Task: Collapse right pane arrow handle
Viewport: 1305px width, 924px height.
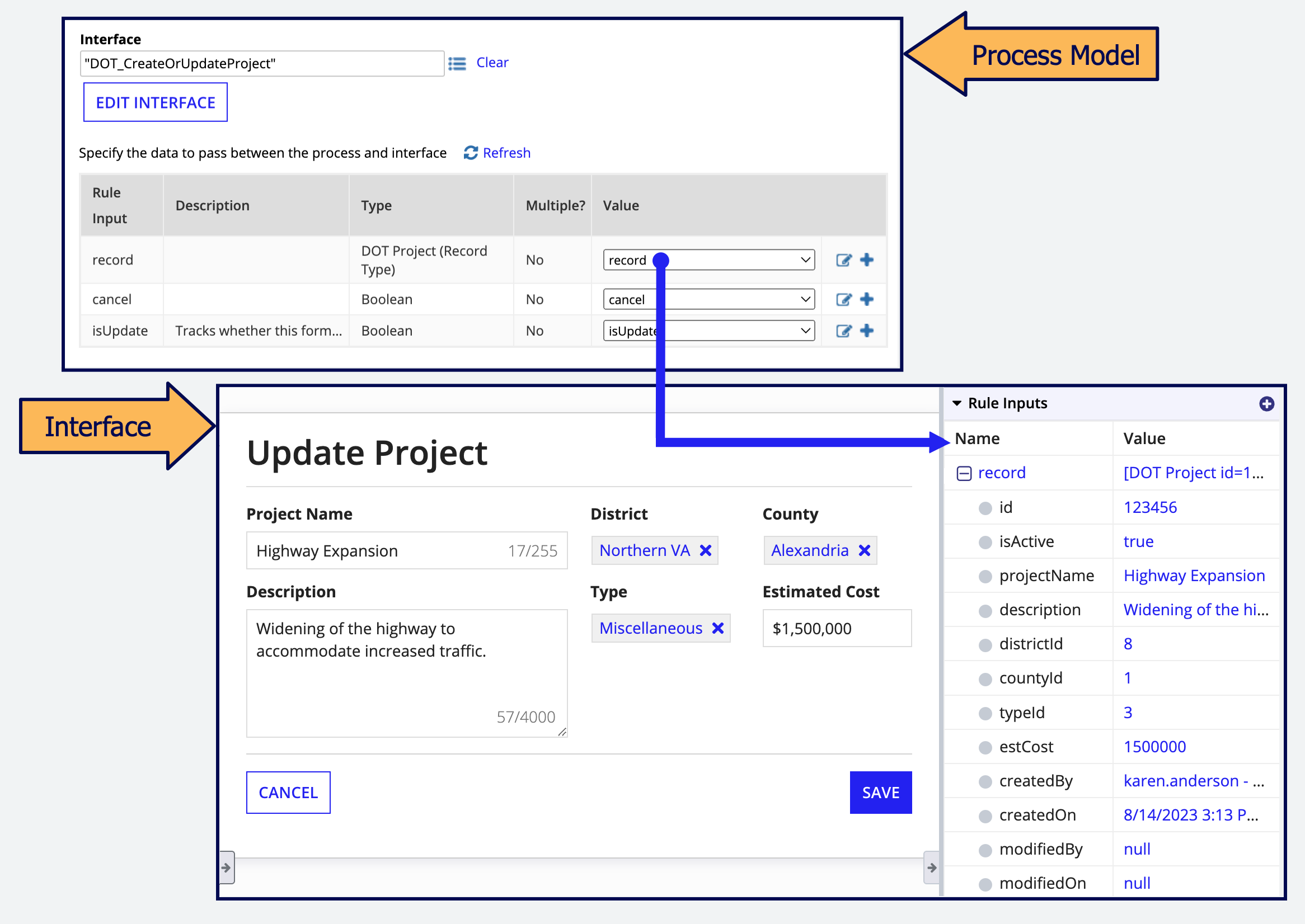Action: (932, 868)
